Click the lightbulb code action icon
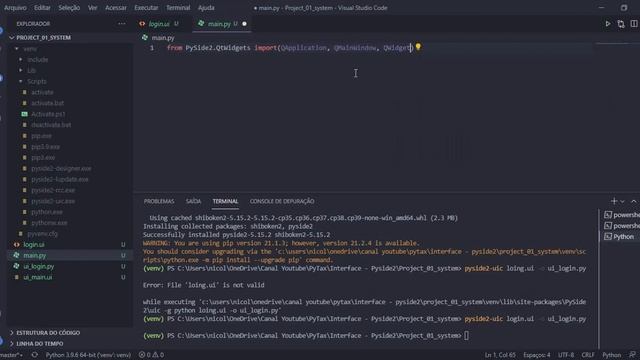The width and height of the screenshot is (640, 360). [x=418, y=47]
